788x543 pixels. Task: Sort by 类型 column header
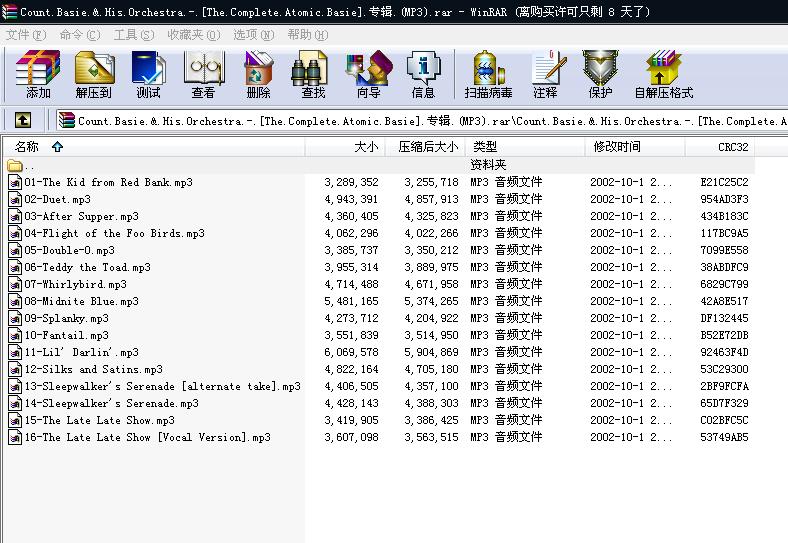coord(525,147)
